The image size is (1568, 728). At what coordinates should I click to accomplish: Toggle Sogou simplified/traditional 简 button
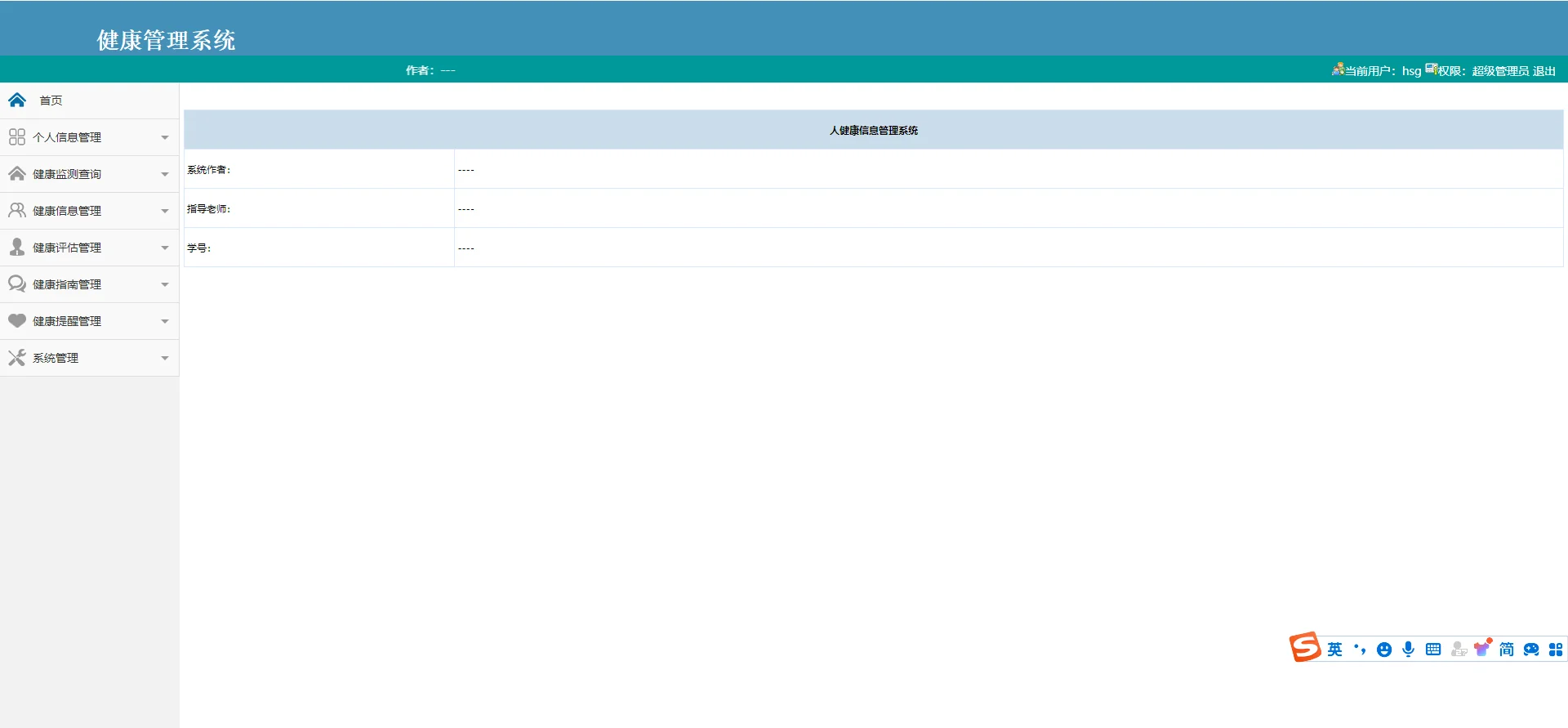click(x=1507, y=650)
